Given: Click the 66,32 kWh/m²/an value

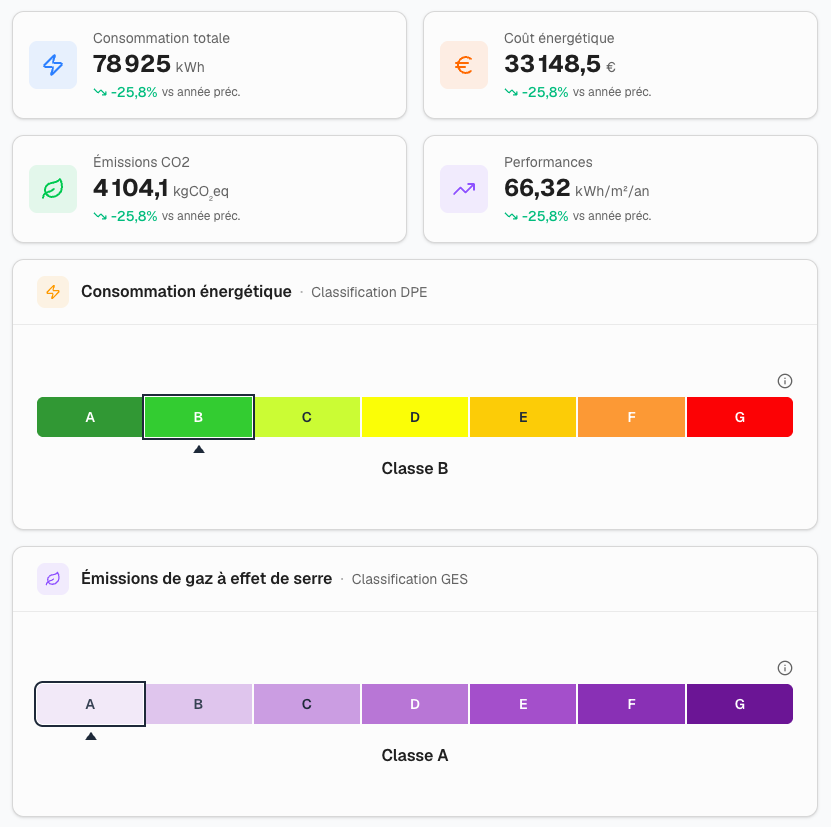Looking at the screenshot, I should pos(577,189).
